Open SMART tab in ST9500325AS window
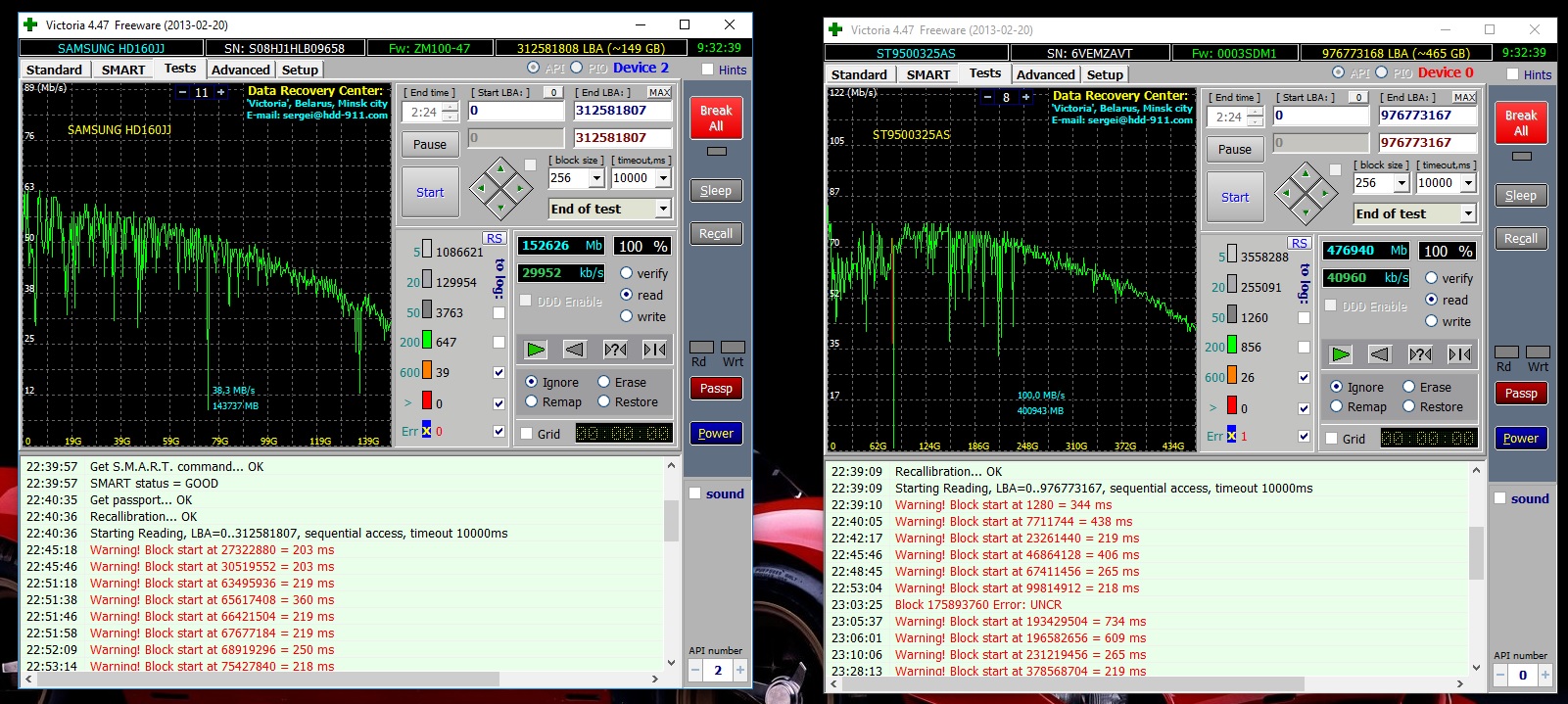This screenshot has width=1568, height=704. tap(928, 74)
